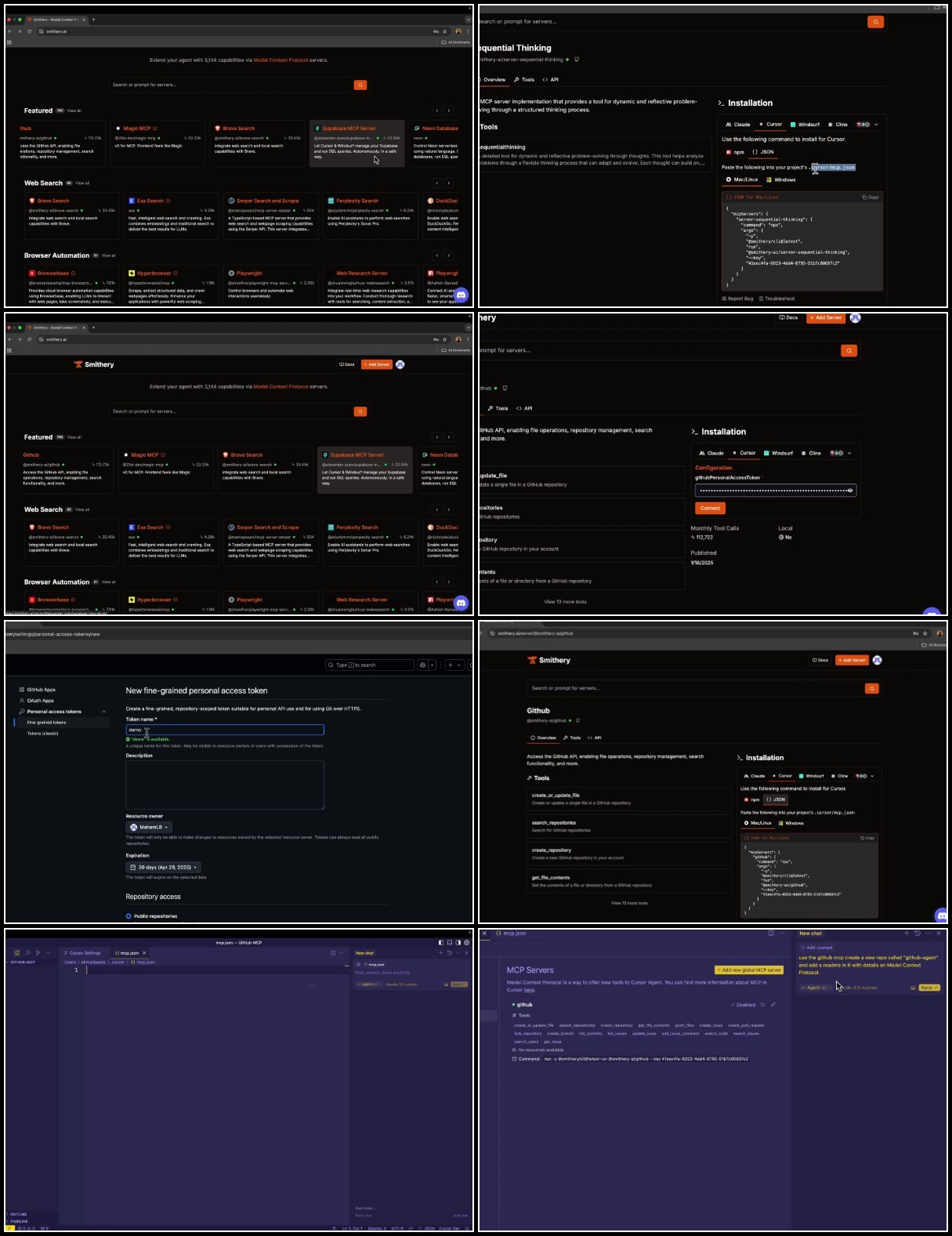Click the orange Connect button

[x=710, y=508]
